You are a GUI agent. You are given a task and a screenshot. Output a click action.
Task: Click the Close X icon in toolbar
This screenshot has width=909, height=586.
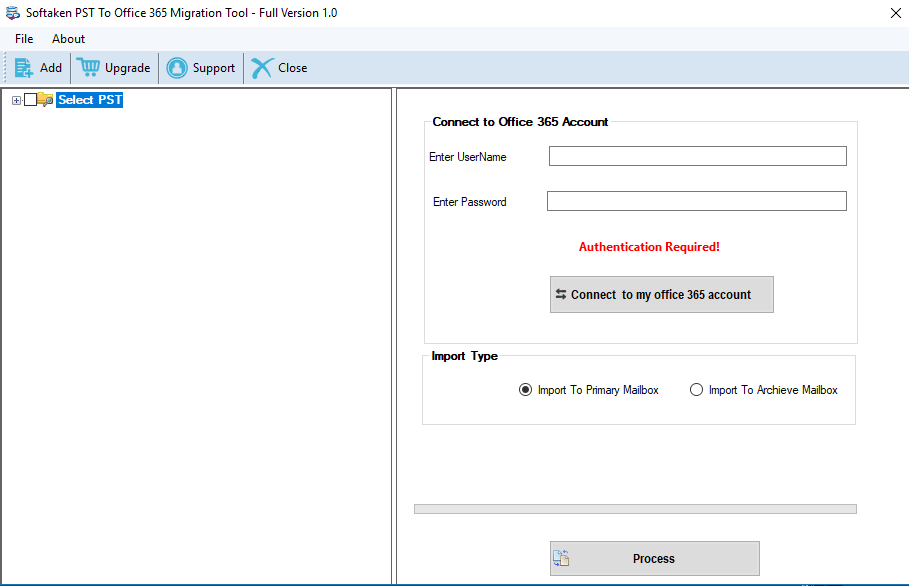(x=262, y=68)
